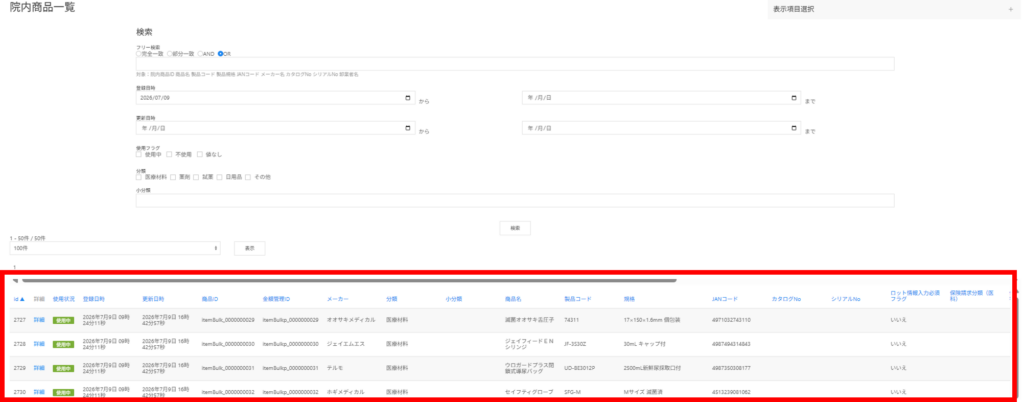The image size is (1024, 402).
Task: Click registration date field showing 2026/07/09
Action: (x=275, y=98)
